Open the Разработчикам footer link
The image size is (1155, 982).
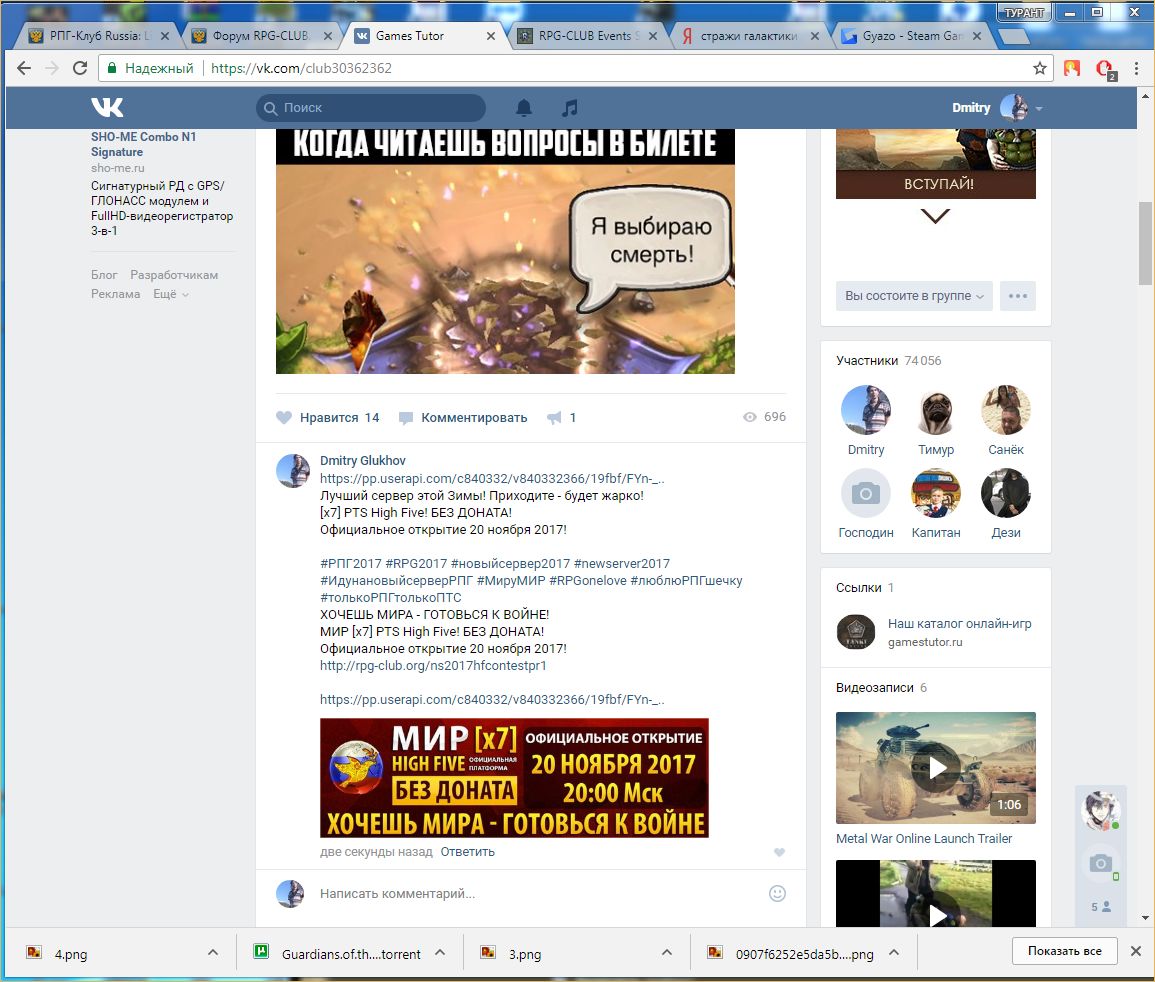coord(174,275)
